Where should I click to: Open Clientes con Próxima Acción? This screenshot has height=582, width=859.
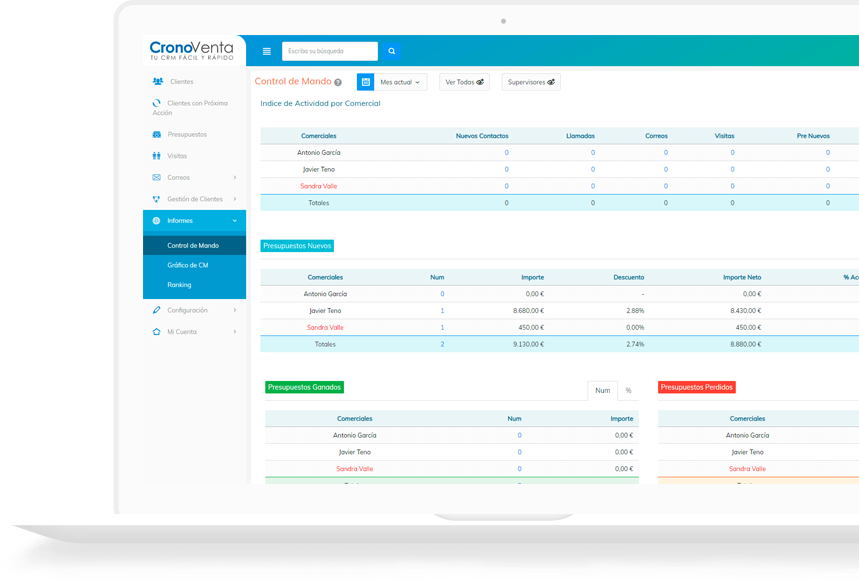pos(190,108)
